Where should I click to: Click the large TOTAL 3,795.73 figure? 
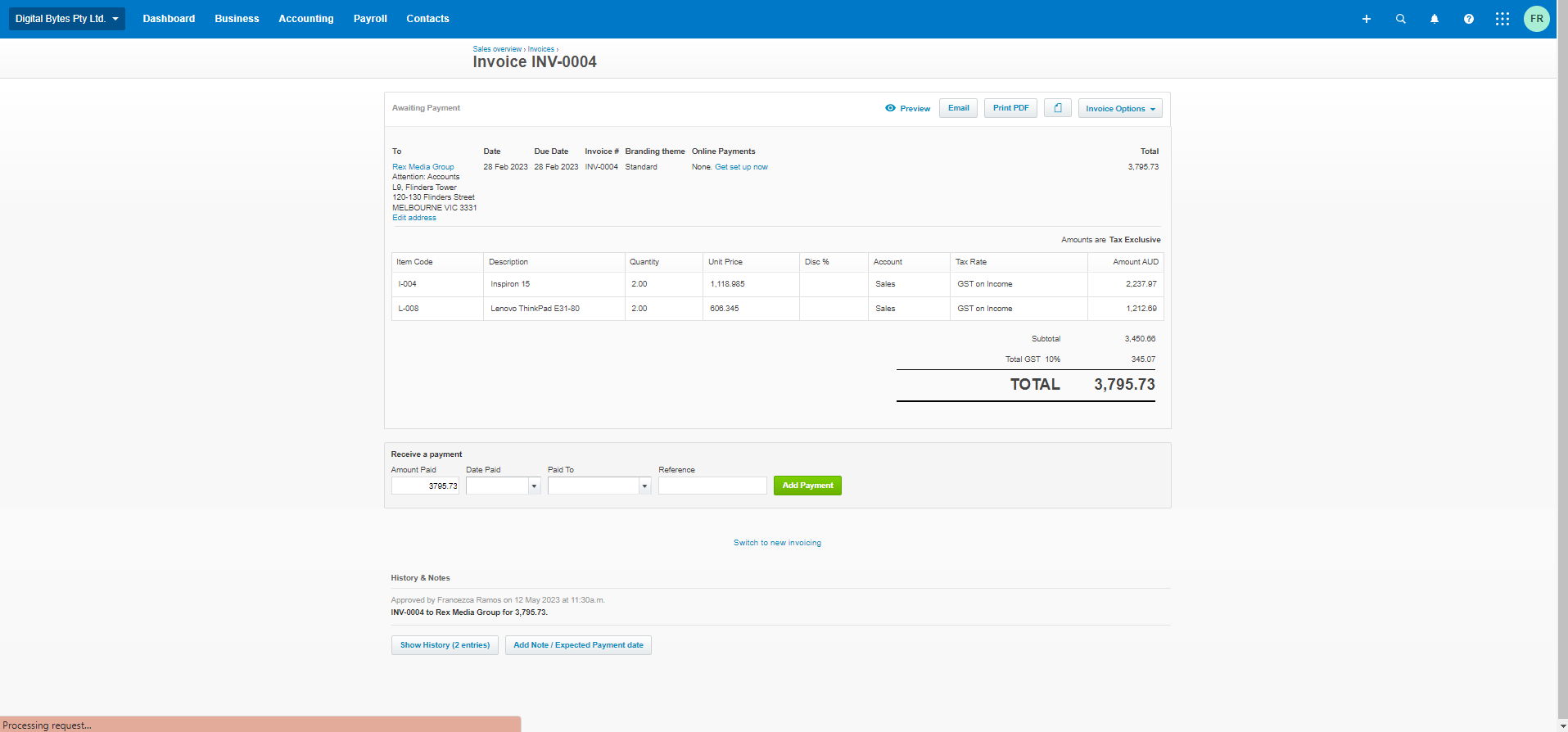[x=1124, y=385]
